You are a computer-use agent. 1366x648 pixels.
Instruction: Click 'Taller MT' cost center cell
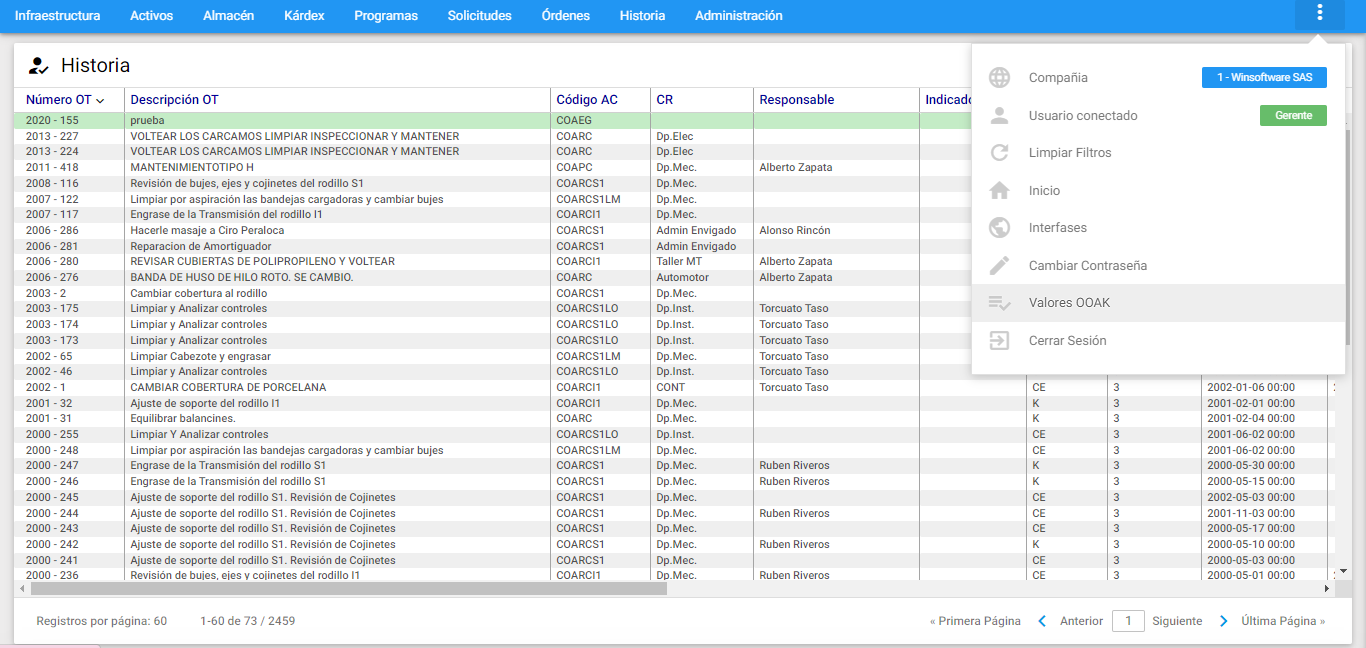(679, 261)
